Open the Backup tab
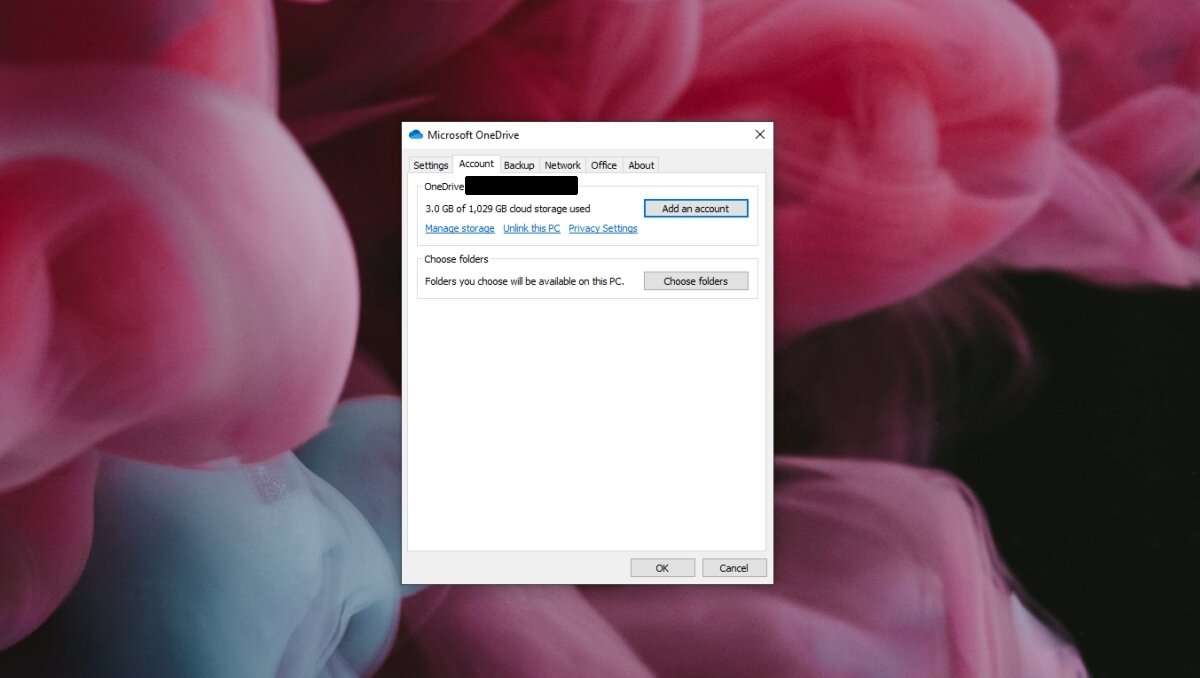Screen dimensions: 1200x678 [x=518, y=165]
